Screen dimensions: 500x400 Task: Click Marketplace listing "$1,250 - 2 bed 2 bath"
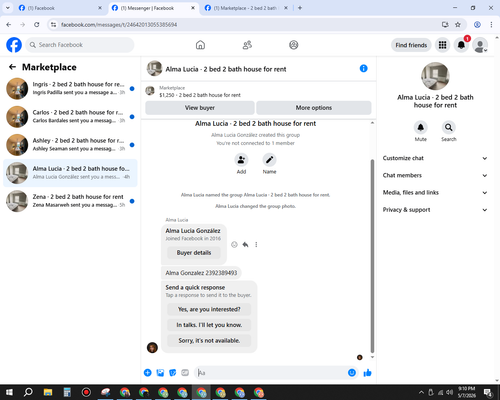tap(200, 95)
